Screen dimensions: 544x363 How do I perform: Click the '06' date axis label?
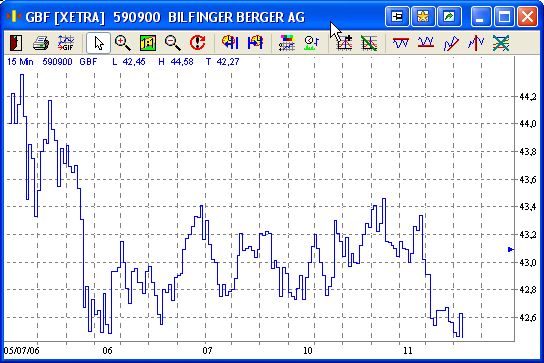coord(108,350)
